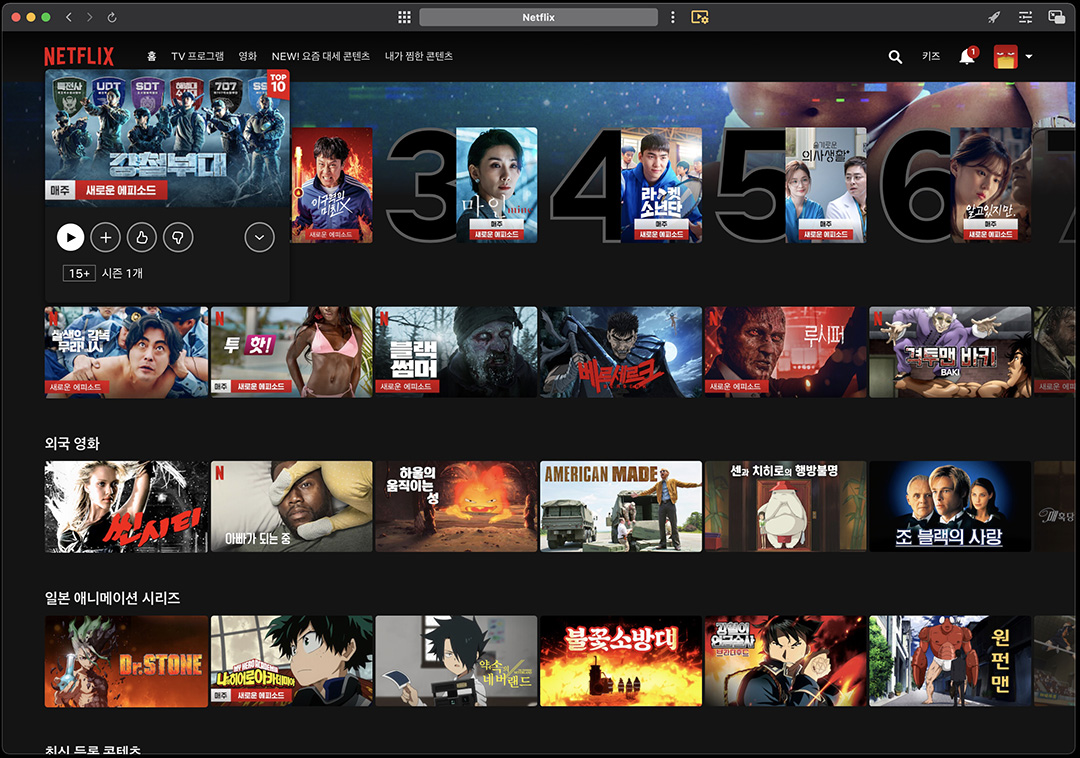Open NEW! 요즘 대세 콘텐츠
Viewport: 1080px width, 758px height.
point(320,56)
